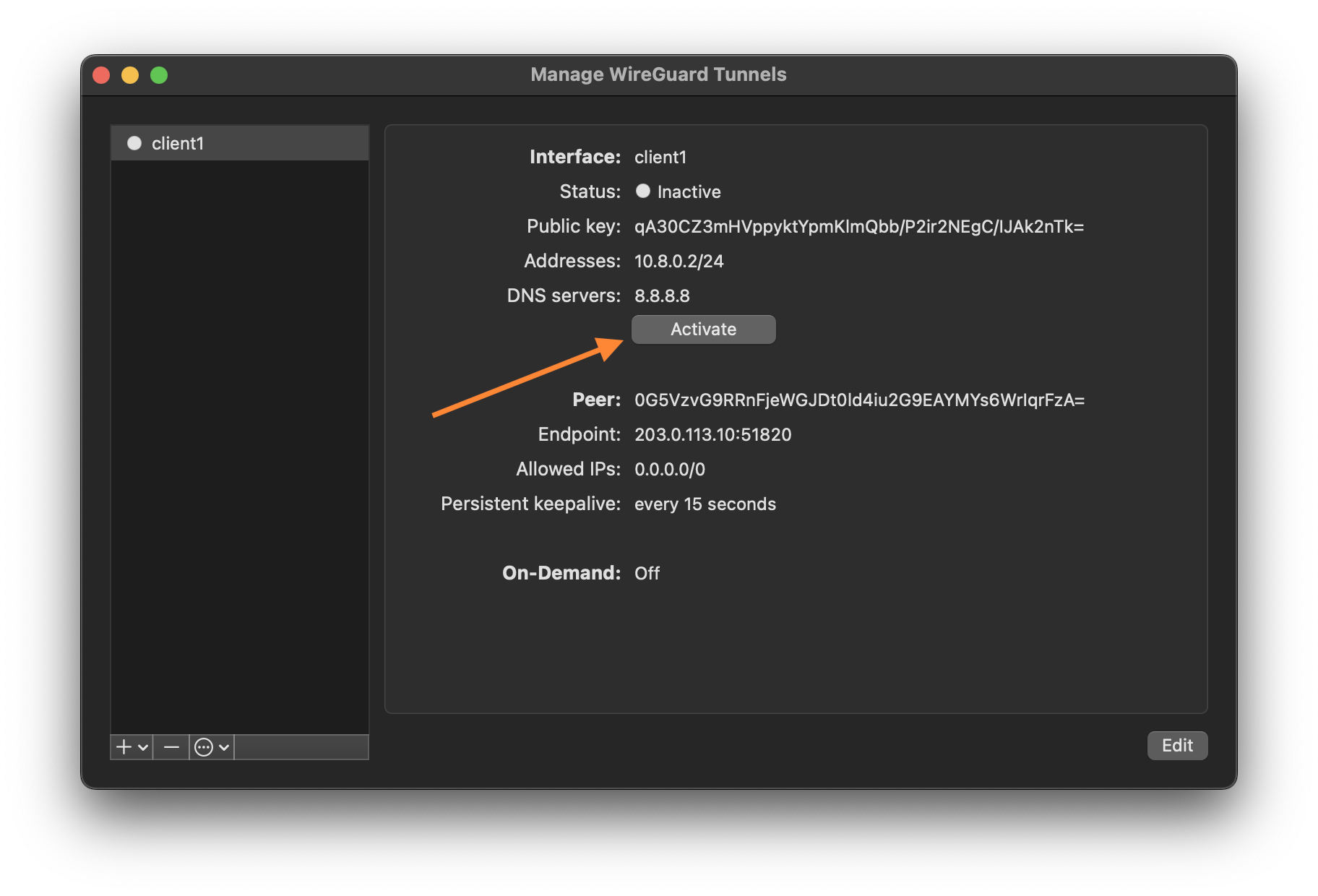Click the green zoom window button
1318x896 pixels.
pyautogui.click(x=159, y=75)
